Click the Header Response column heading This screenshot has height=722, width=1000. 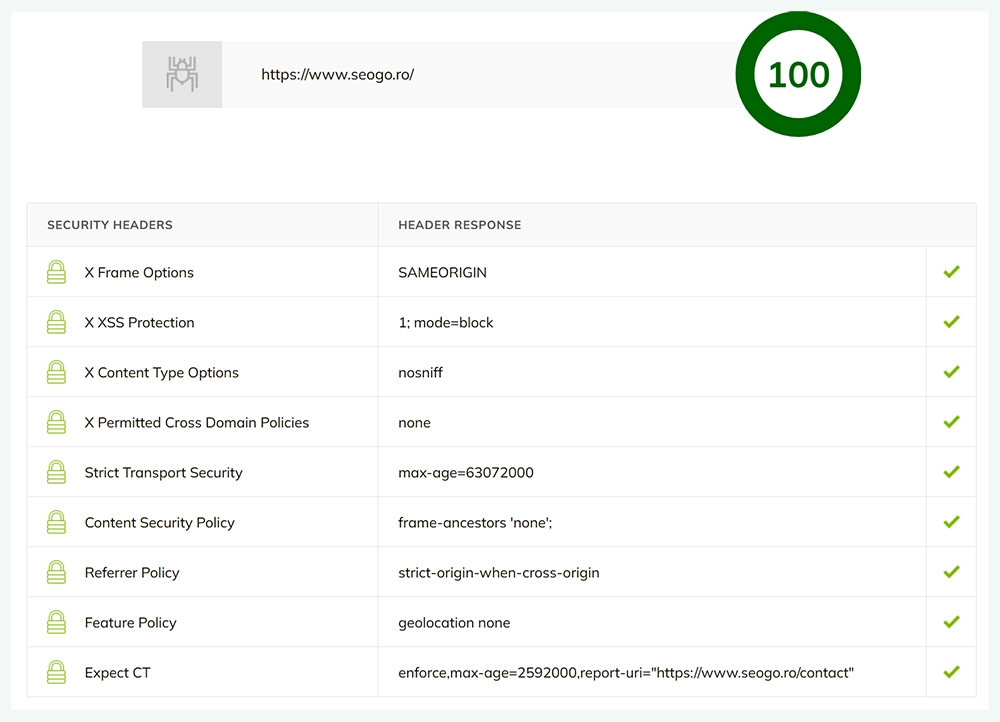click(460, 225)
